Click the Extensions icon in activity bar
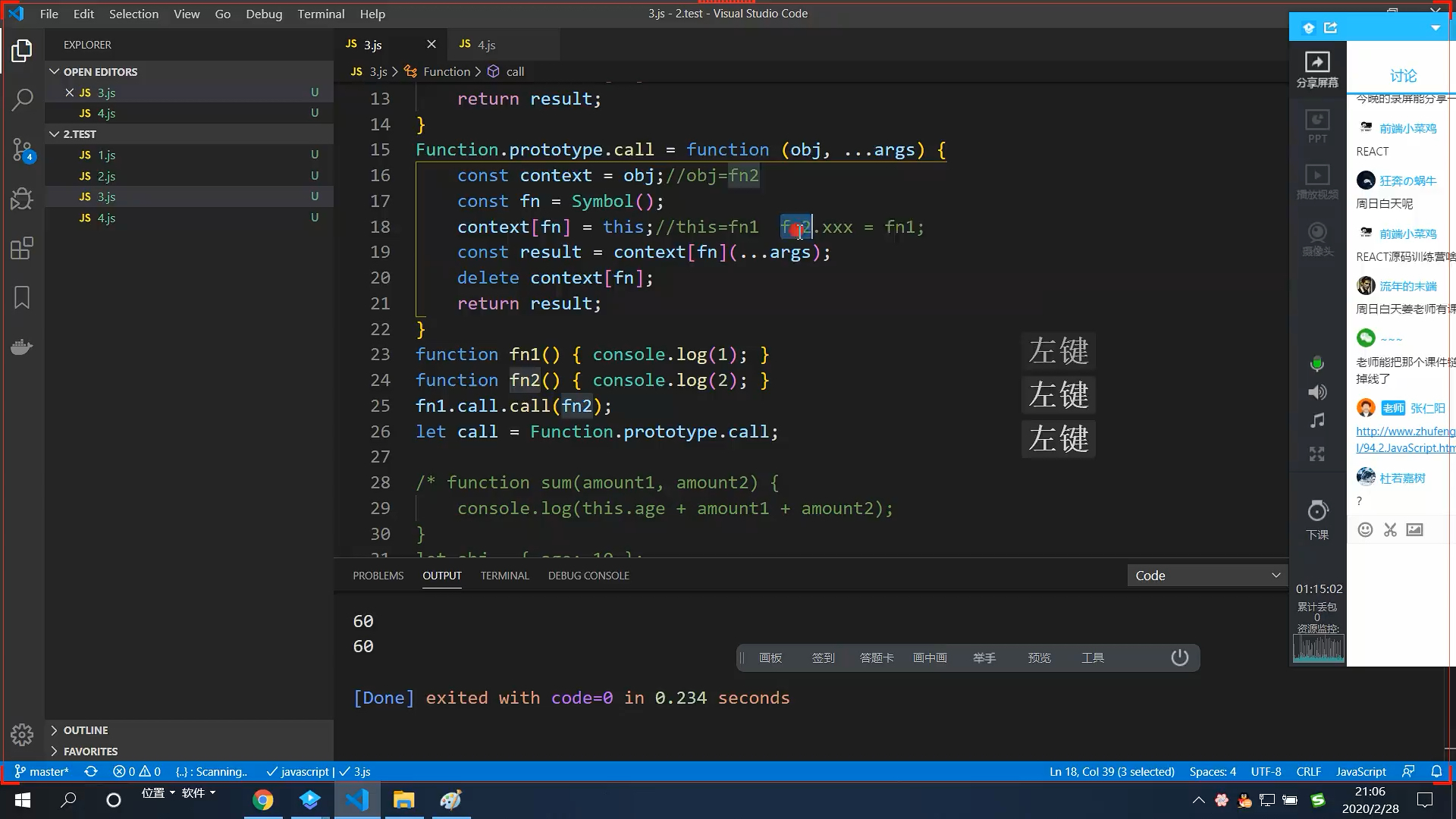 tap(22, 248)
